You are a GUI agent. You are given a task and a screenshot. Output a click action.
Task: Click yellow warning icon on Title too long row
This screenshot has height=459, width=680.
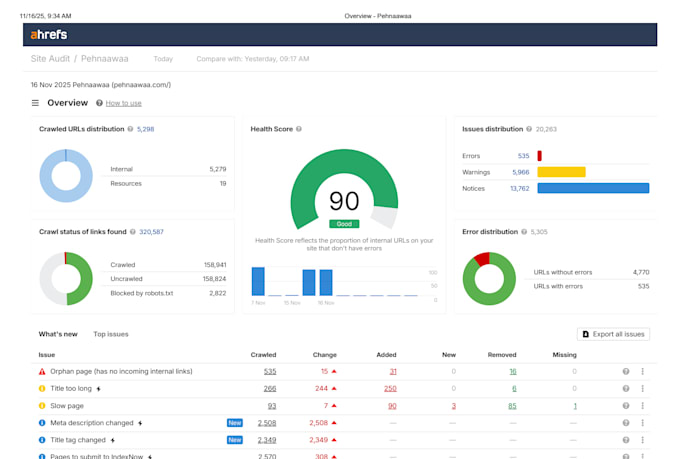pos(42,388)
